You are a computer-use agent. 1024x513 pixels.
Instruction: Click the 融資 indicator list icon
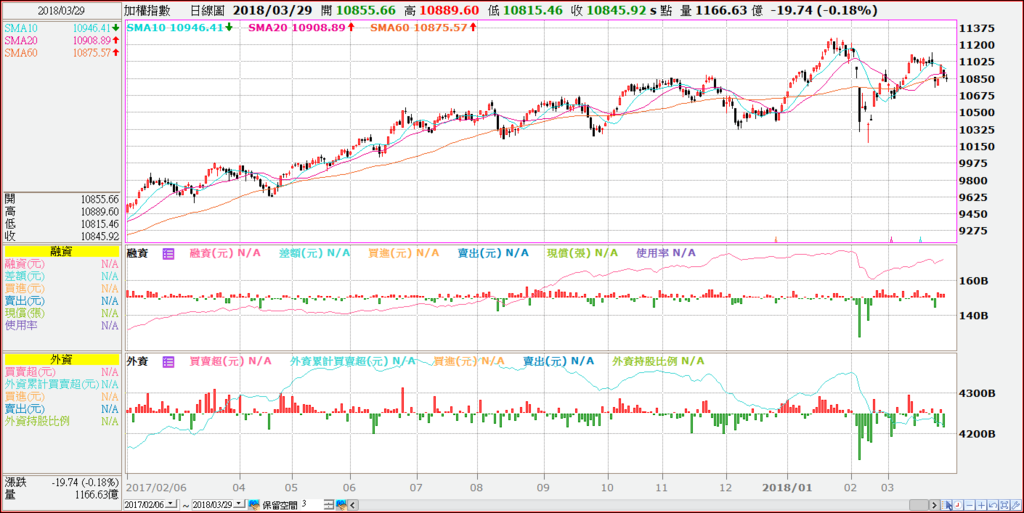168,253
